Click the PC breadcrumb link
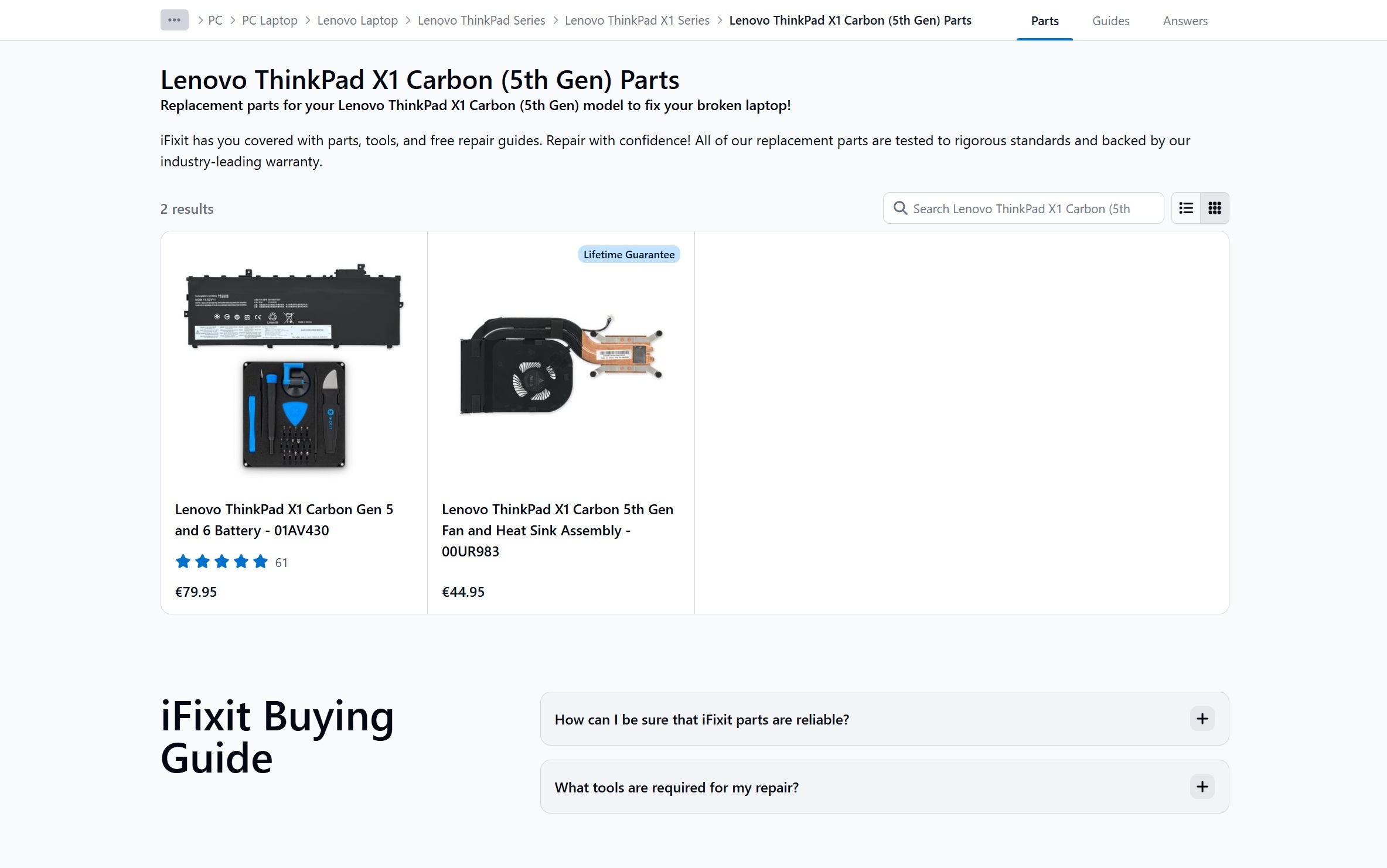 coord(215,20)
